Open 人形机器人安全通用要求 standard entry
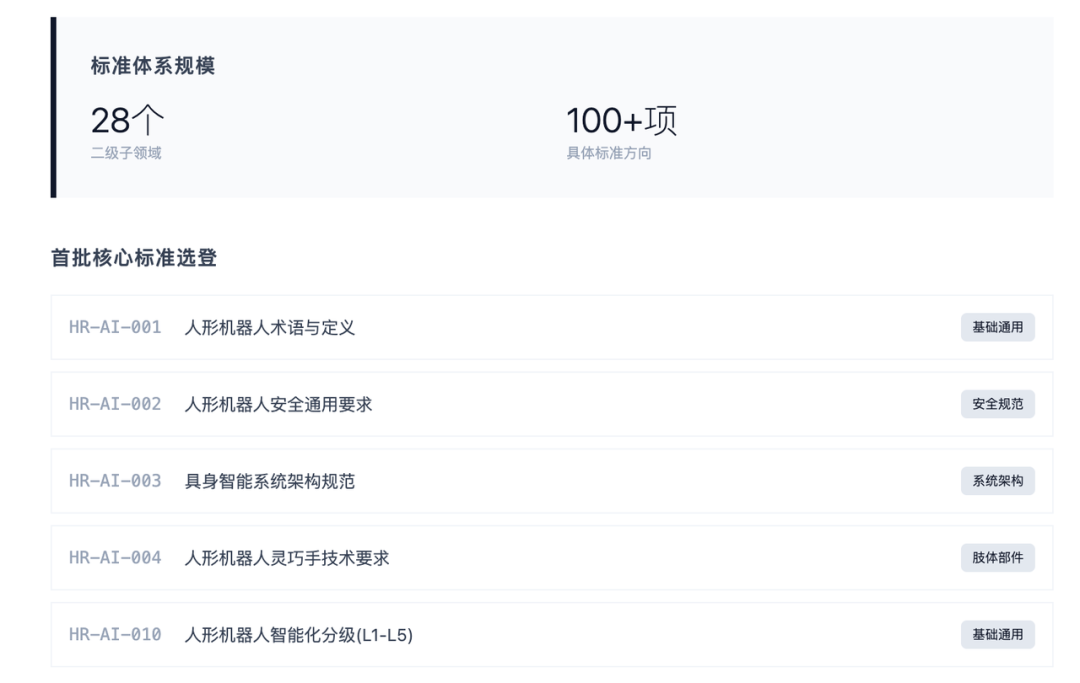The image size is (1080, 683). [x=279, y=405]
